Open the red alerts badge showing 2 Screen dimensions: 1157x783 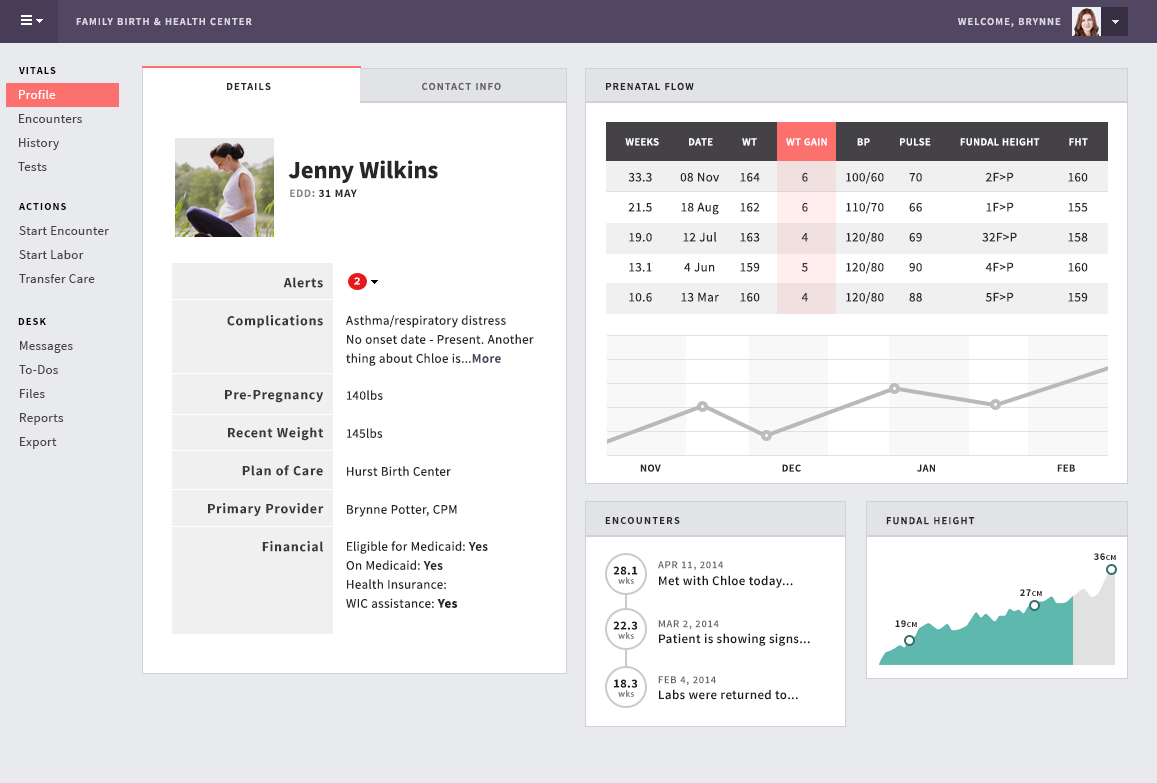[x=357, y=282]
